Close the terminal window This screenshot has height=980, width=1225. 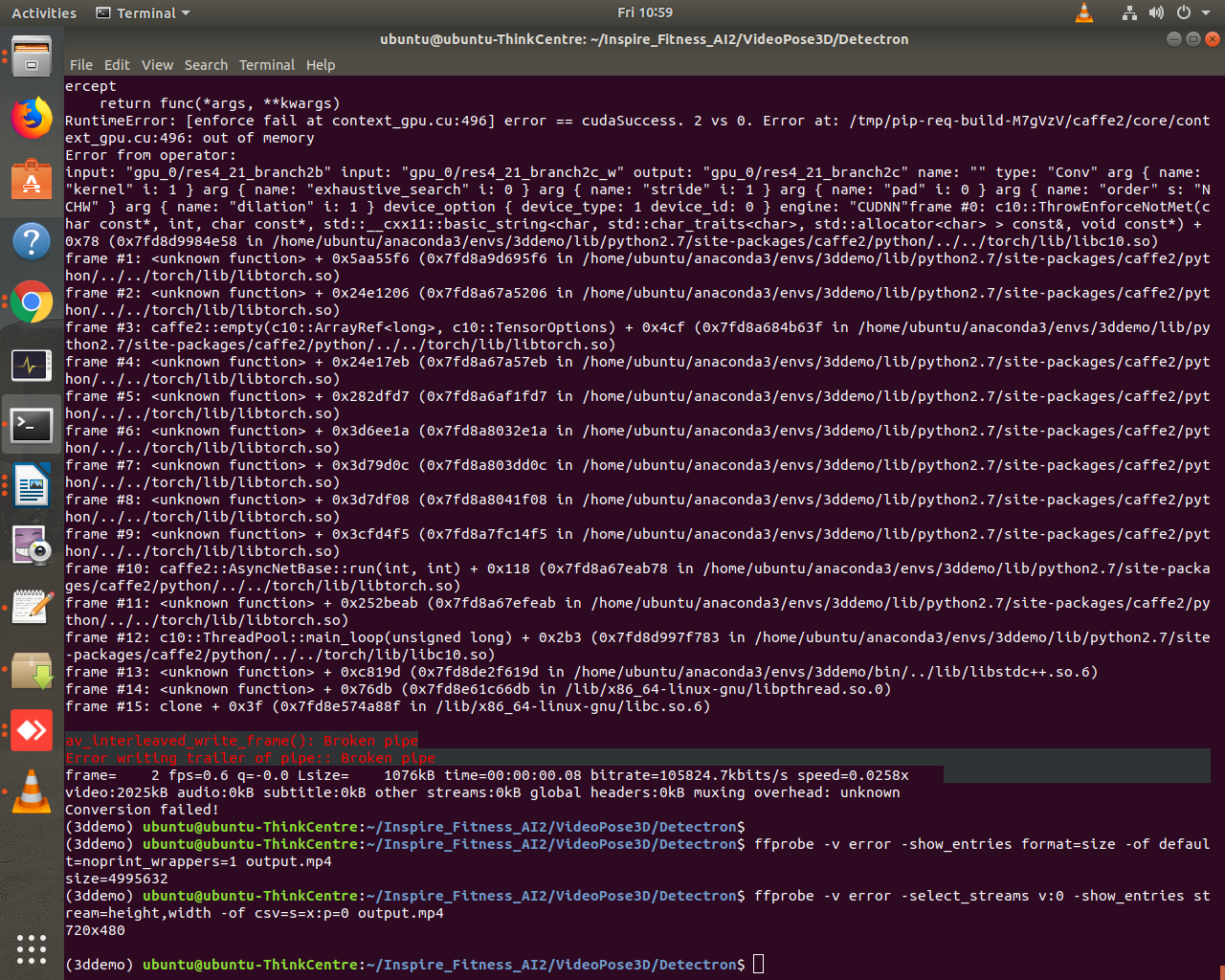point(1213,39)
